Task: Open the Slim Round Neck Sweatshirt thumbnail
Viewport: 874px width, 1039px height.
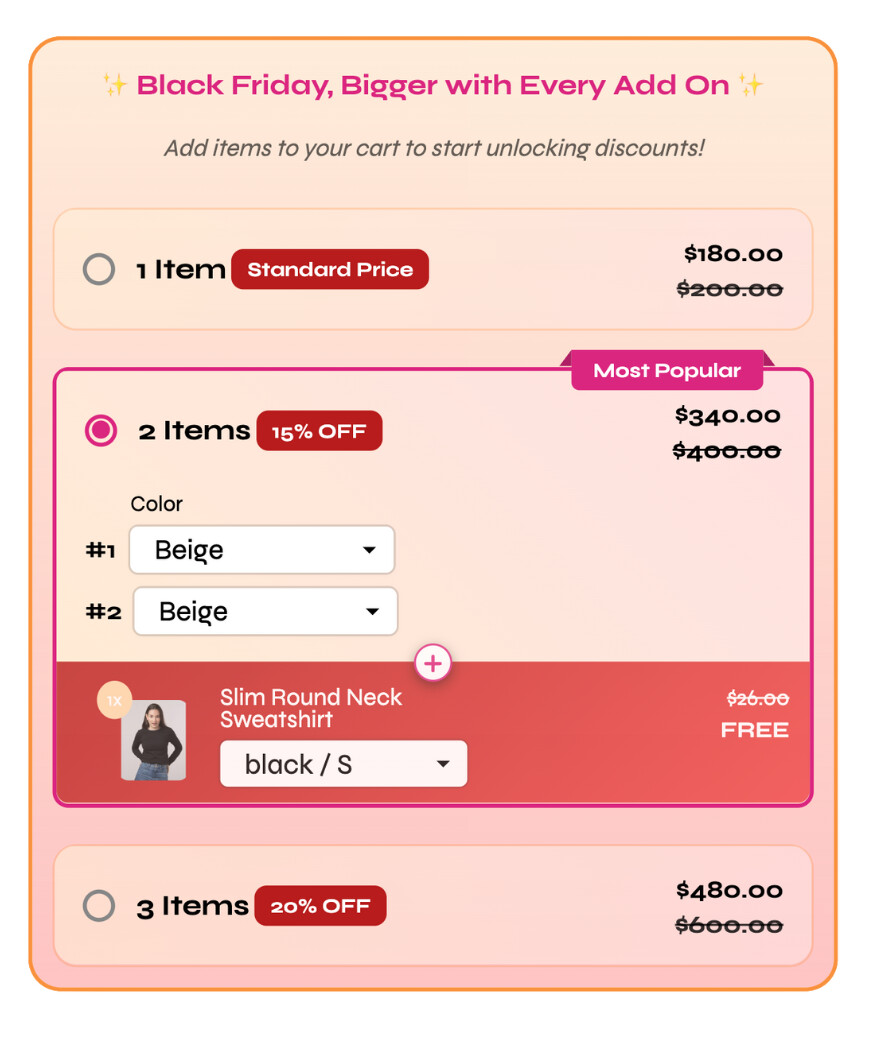Action: tap(153, 741)
